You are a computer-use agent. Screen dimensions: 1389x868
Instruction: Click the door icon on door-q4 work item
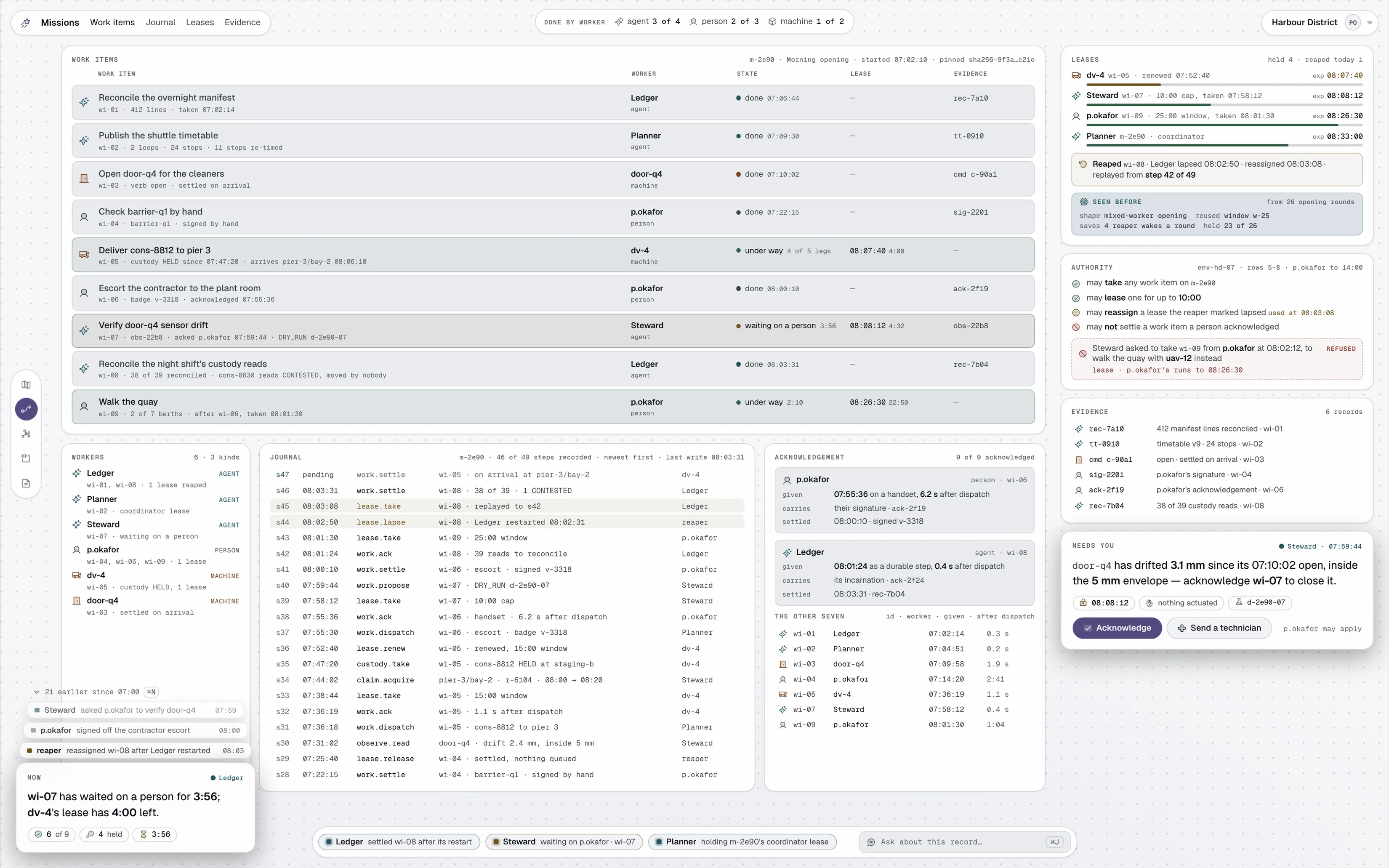pos(84,178)
